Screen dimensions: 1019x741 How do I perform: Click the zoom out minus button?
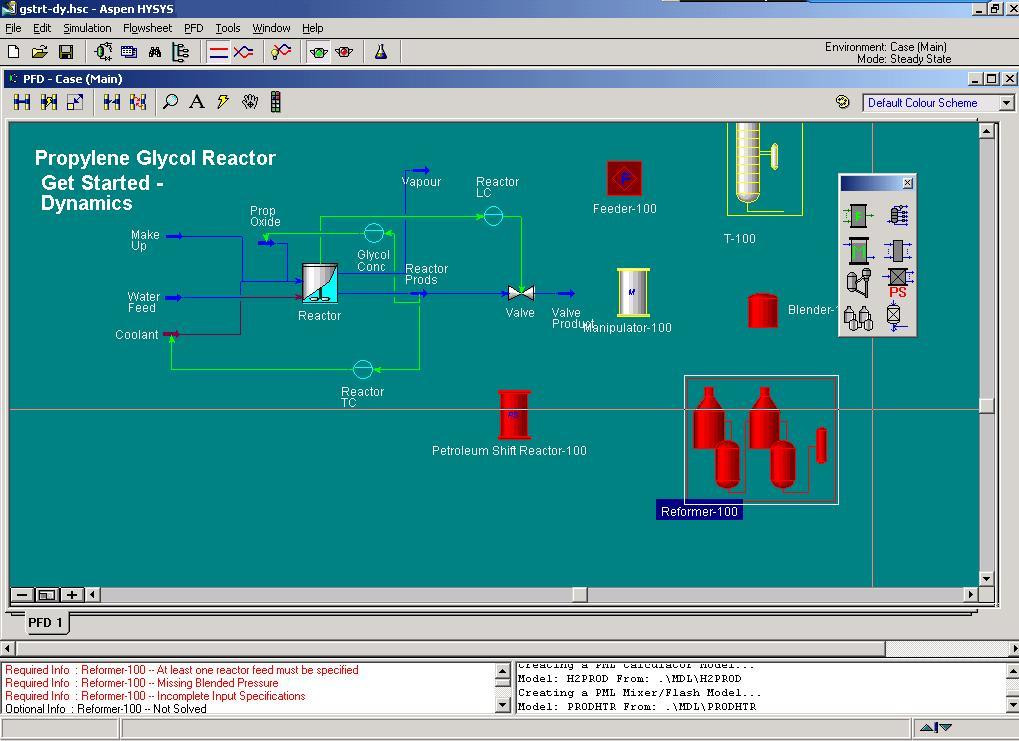21,594
